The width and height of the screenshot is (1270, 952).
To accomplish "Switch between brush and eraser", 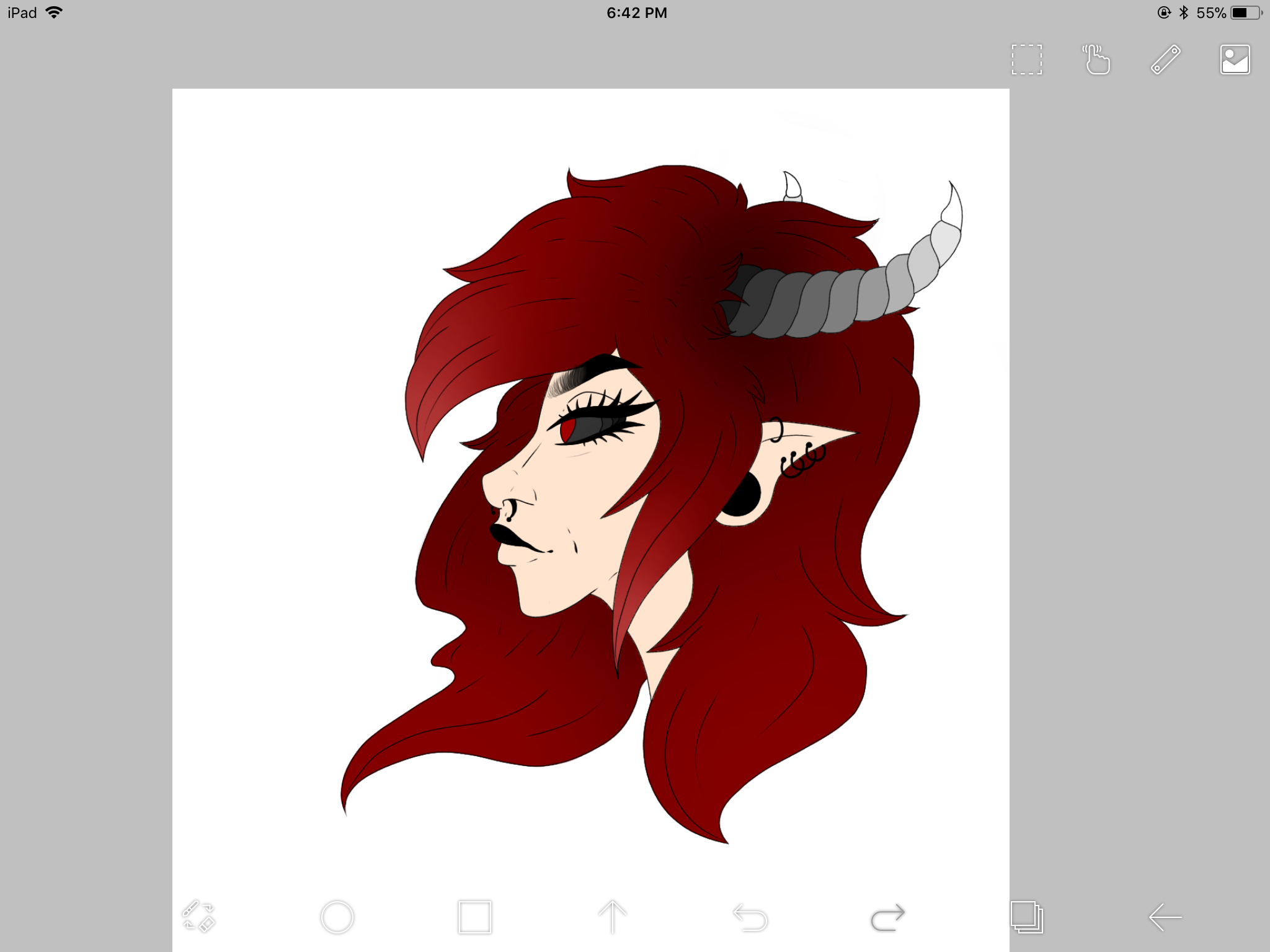I will [x=198, y=917].
